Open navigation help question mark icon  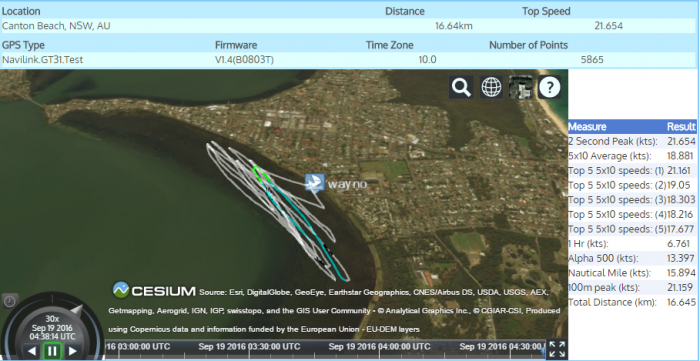coord(550,87)
